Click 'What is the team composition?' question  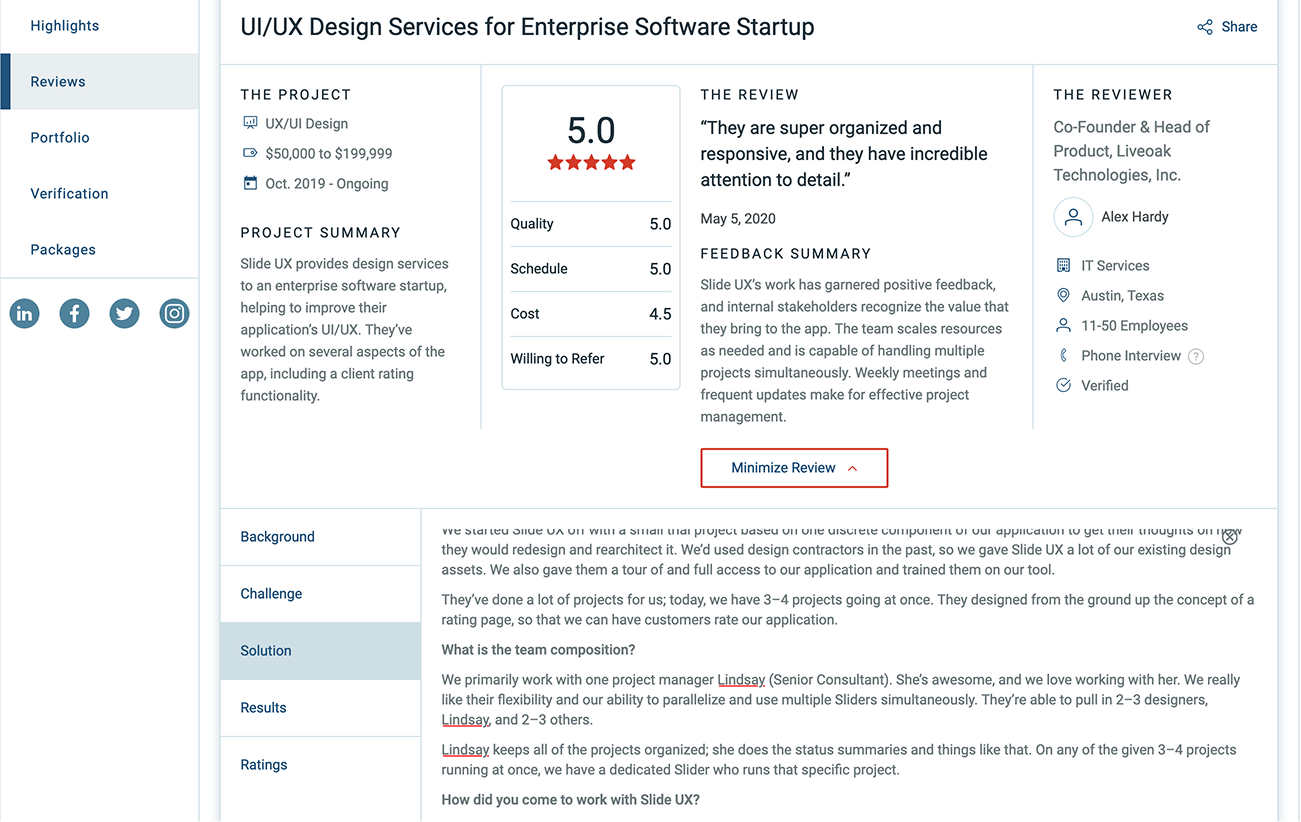538,650
